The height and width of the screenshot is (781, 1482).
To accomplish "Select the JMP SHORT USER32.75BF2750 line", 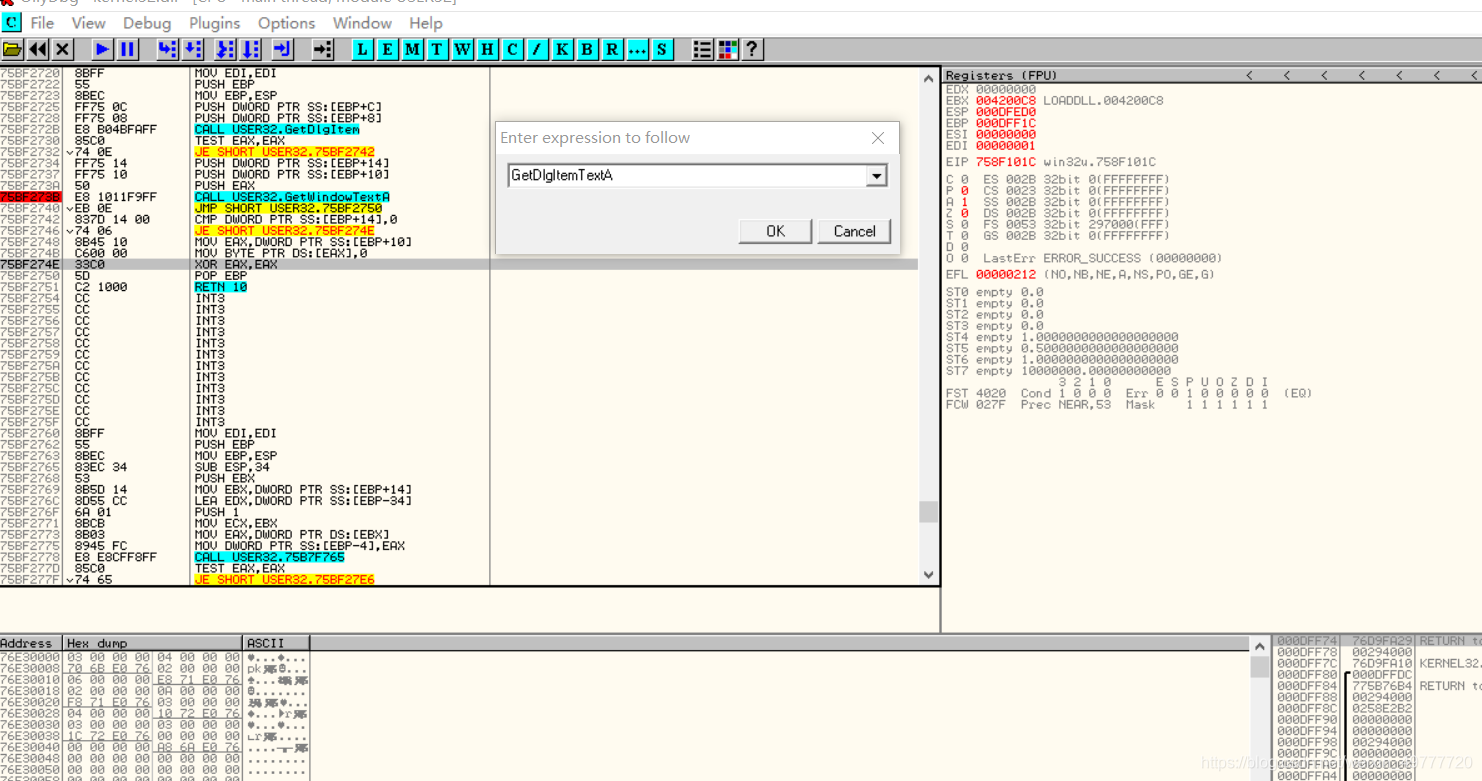I will (x=288, y=208).
